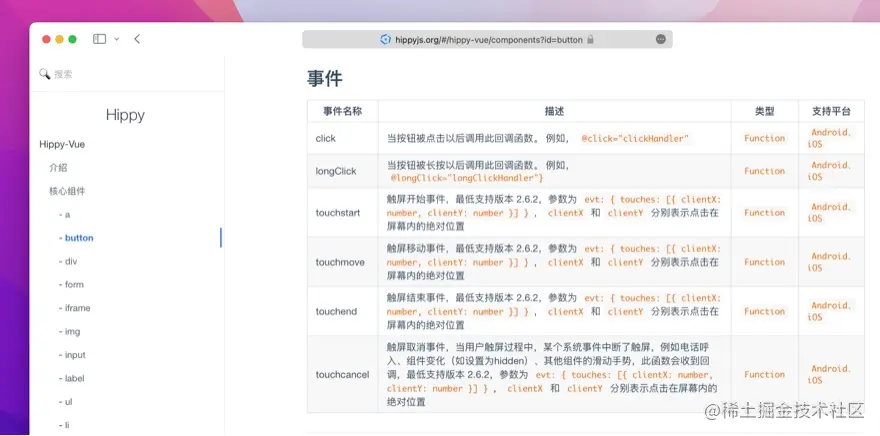
Task: Focus the 搜索 search field
Action: [x=127, y=74]
